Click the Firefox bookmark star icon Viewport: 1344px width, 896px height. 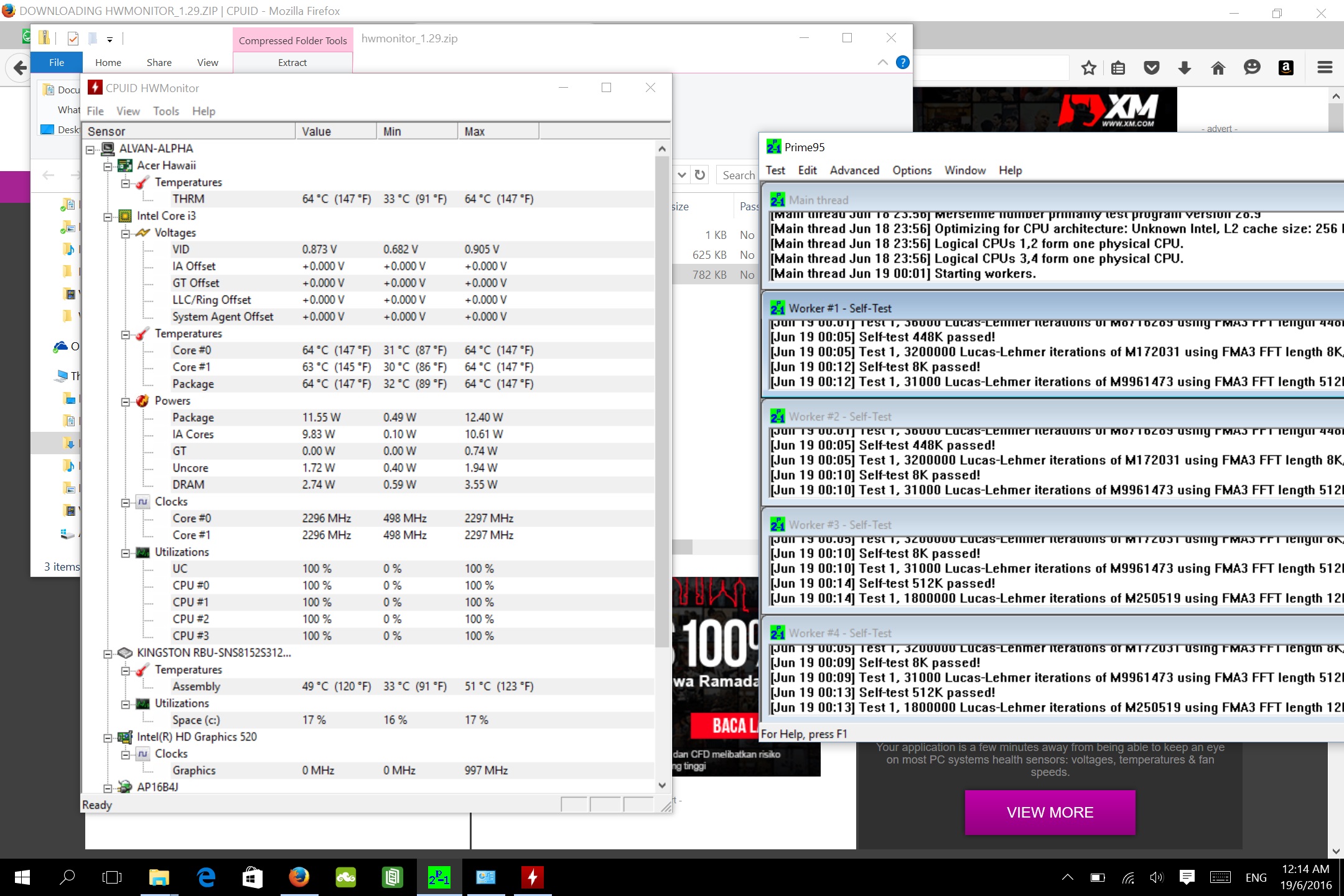1088,68
